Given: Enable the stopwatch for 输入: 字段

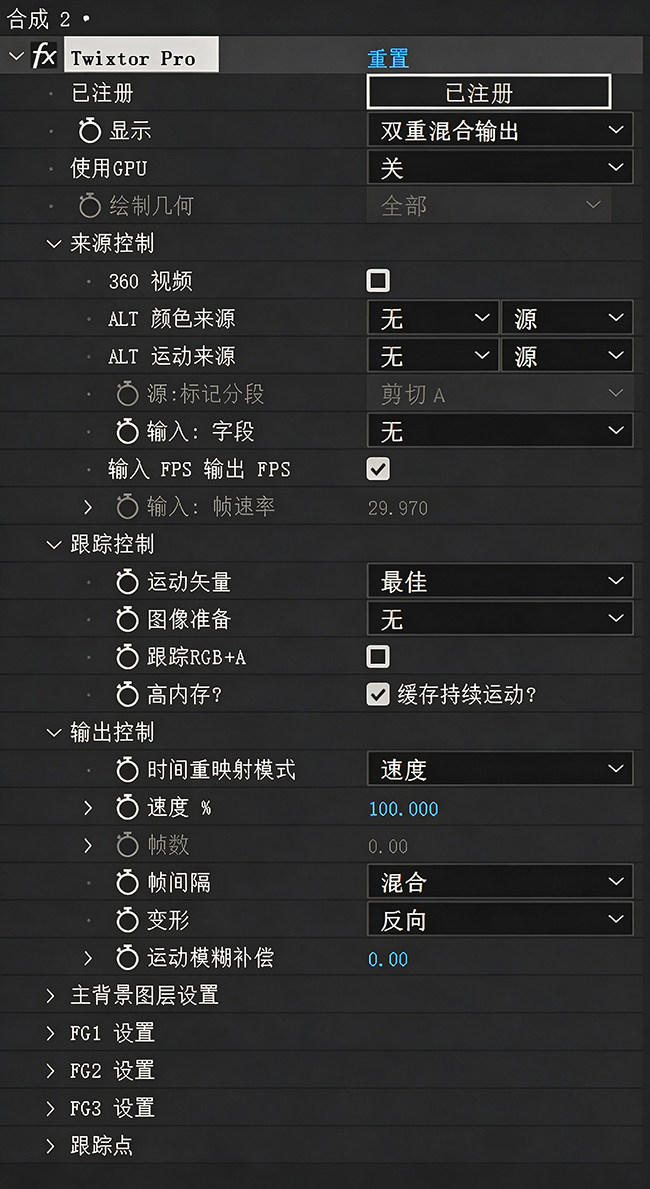Looking at the screenshot, I should [127, 431].
